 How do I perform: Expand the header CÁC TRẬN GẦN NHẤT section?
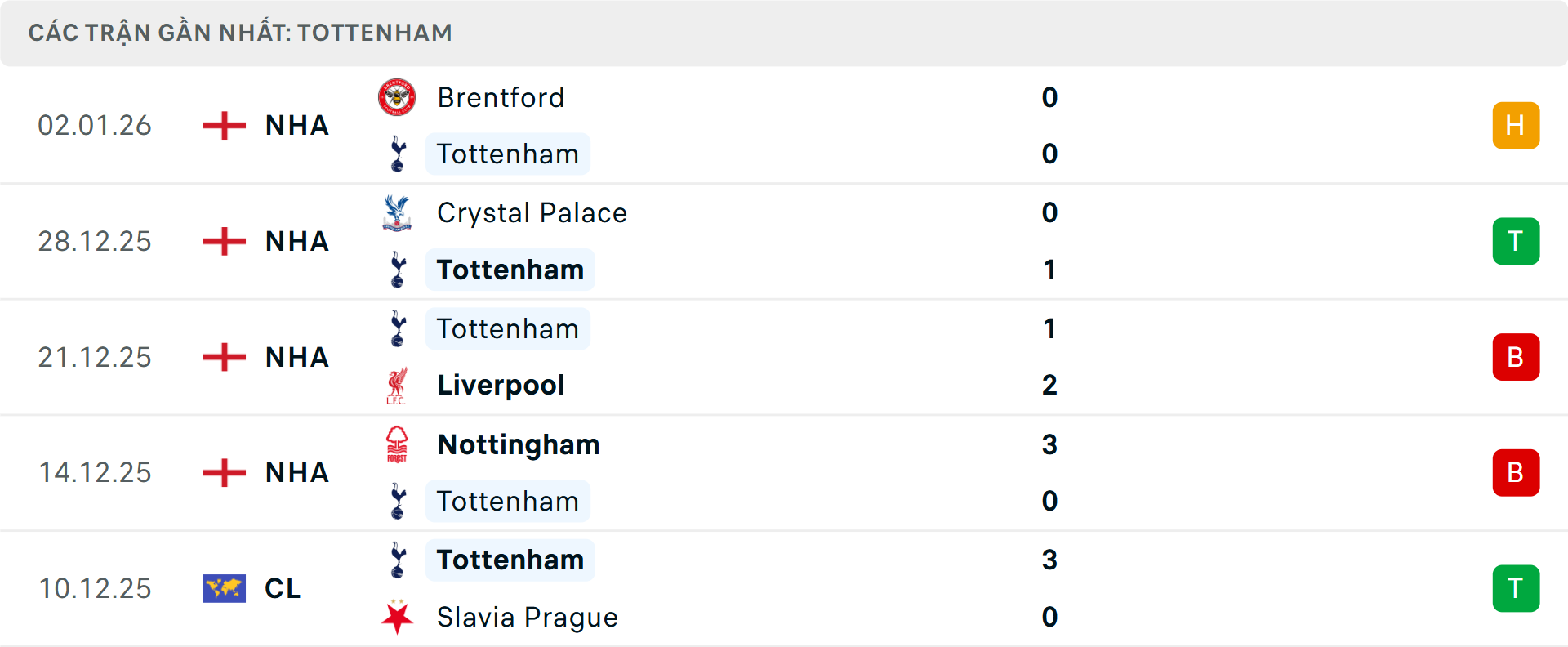tap(240, 33)
